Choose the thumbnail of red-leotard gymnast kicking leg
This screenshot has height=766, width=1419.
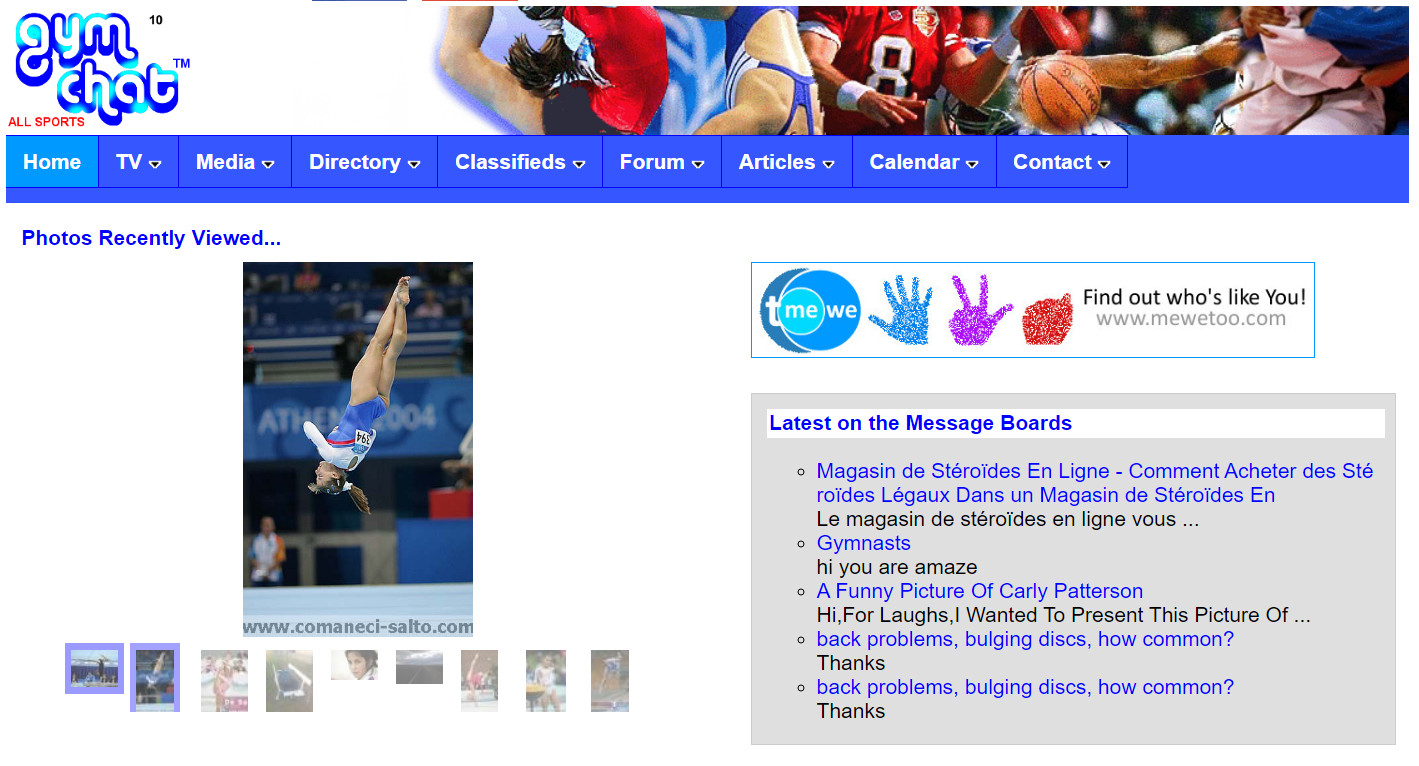point(479,681)
